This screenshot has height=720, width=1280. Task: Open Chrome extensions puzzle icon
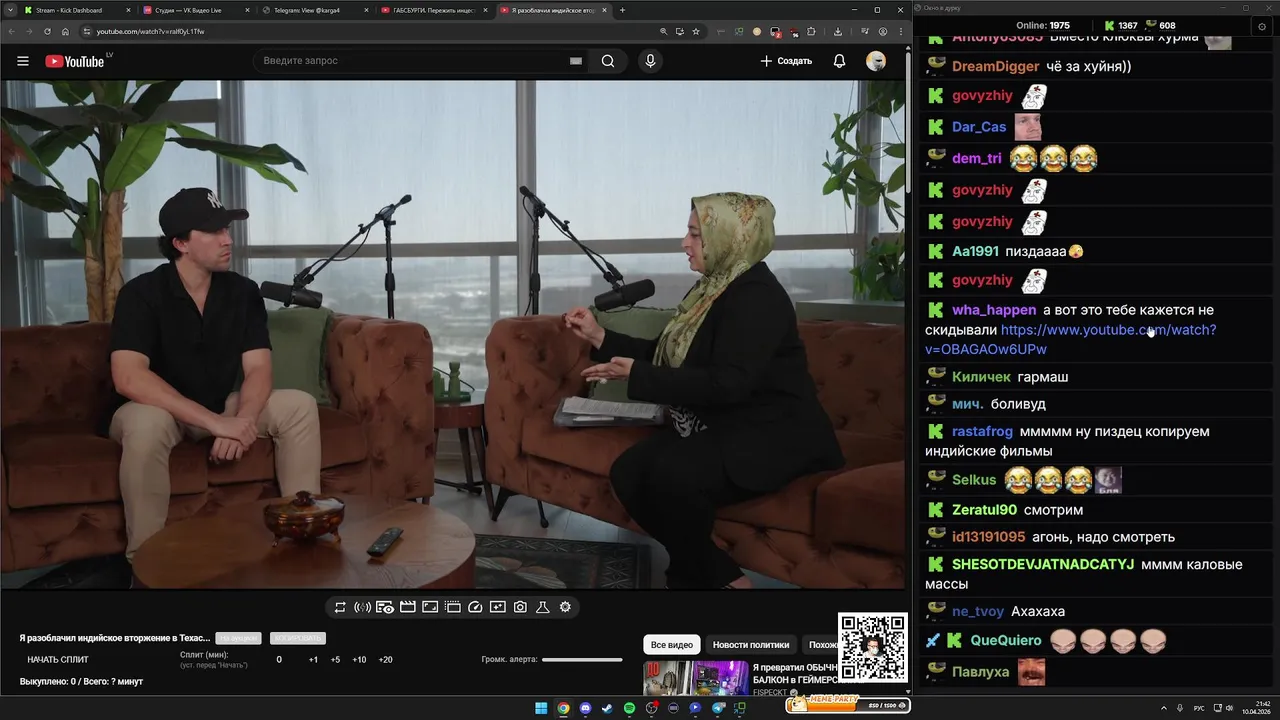coord(811,31)
